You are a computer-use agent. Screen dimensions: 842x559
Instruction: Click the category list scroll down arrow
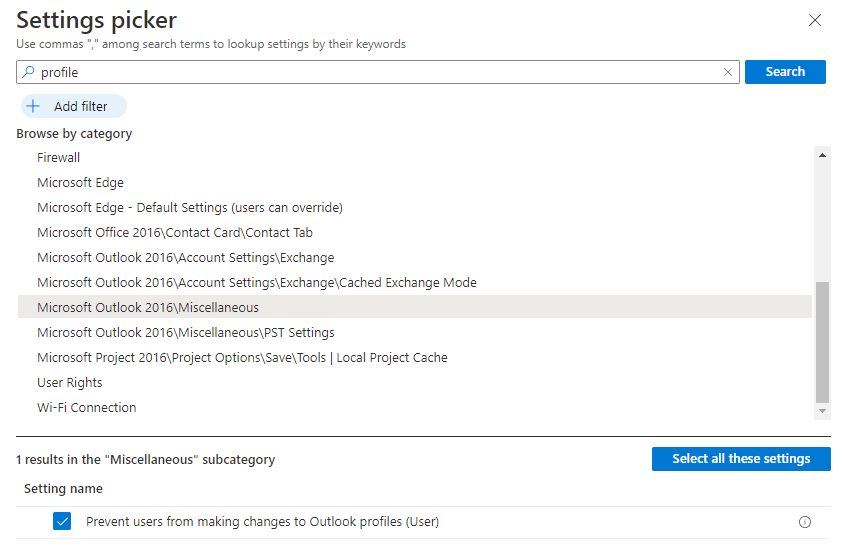click(x=822, y=411)
